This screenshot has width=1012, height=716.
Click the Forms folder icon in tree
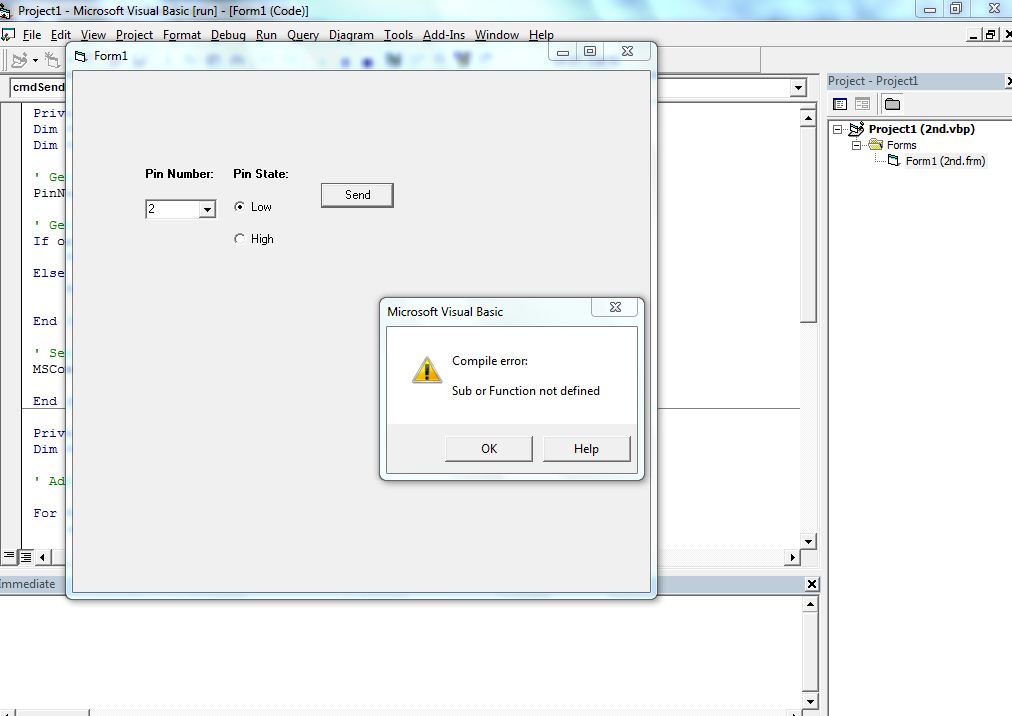pyautogui.click(x=876, y=145)
